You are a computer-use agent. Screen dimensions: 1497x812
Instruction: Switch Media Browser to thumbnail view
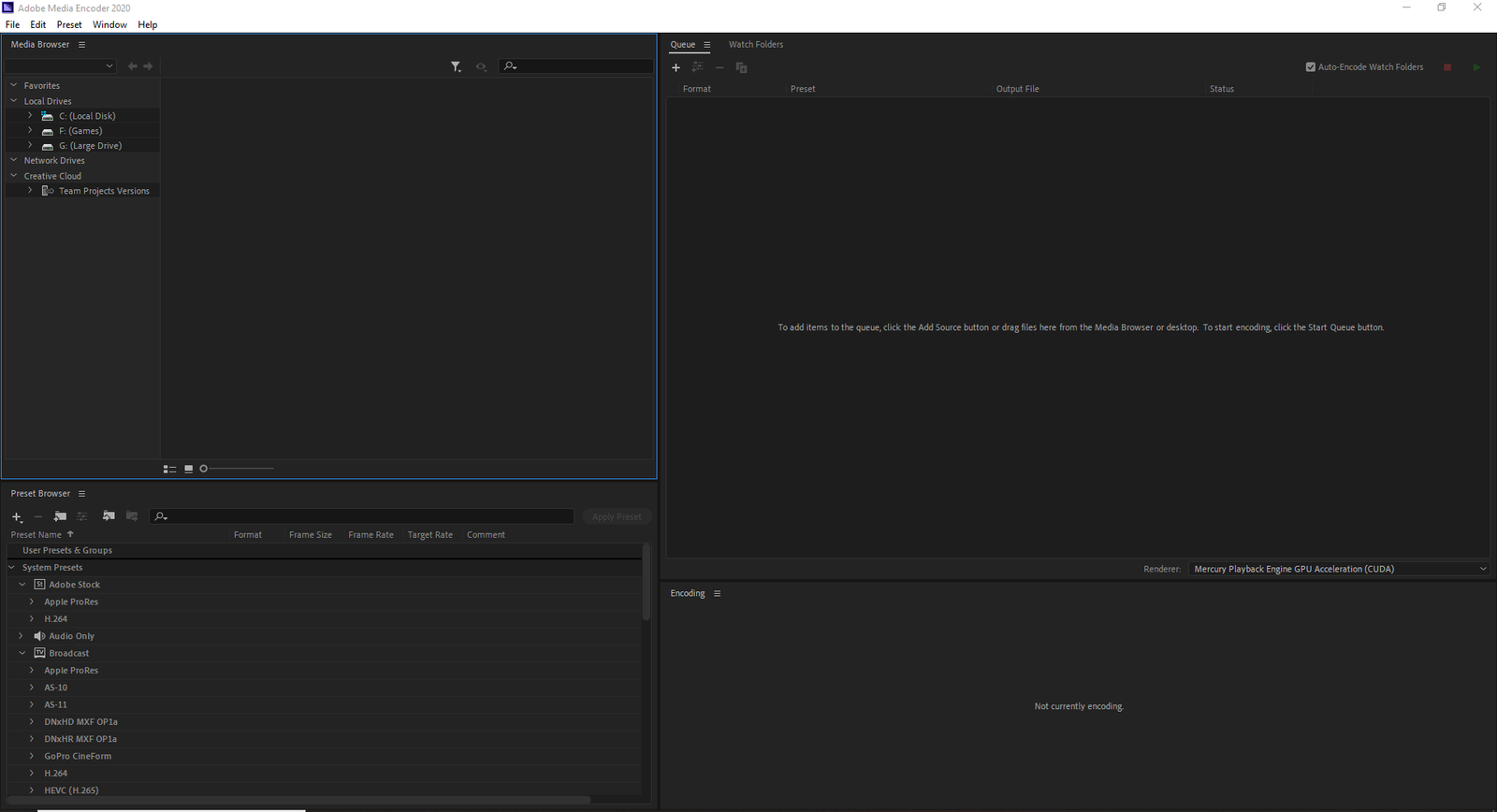tap(188, 469)
